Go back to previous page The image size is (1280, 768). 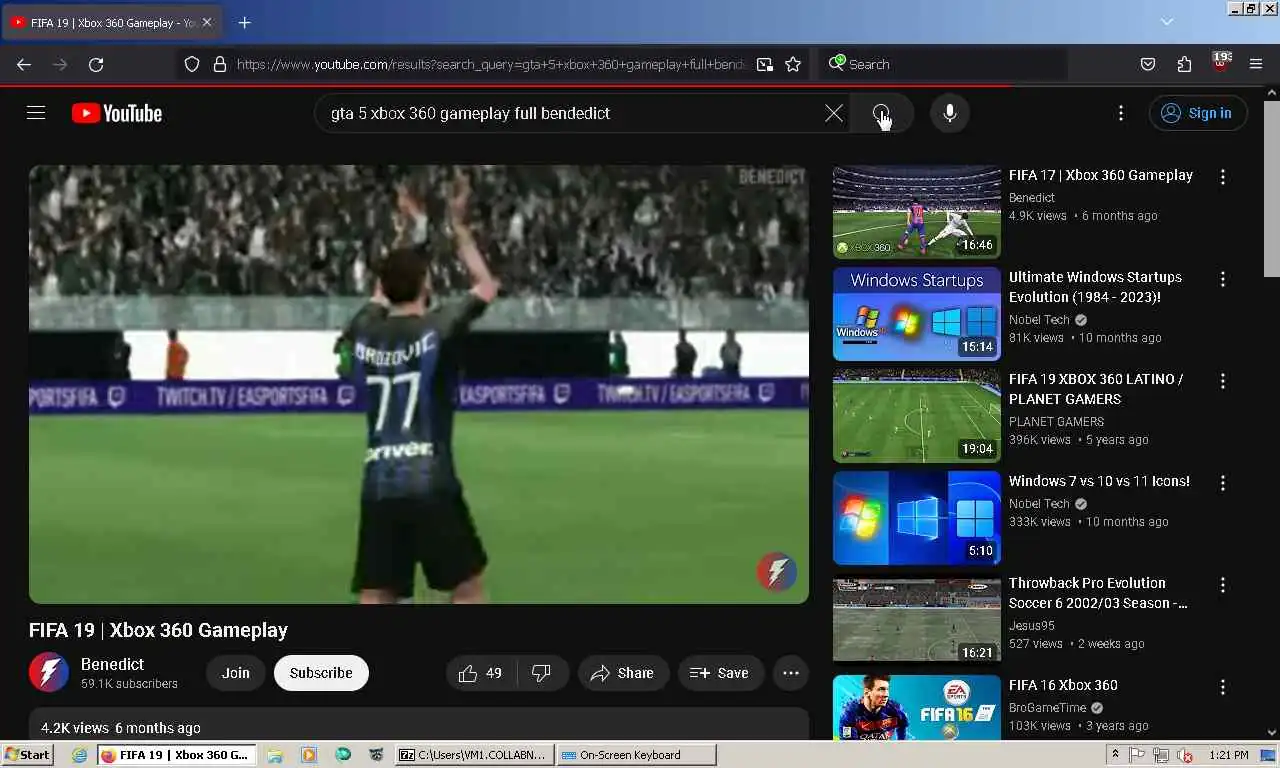point(24,64)
